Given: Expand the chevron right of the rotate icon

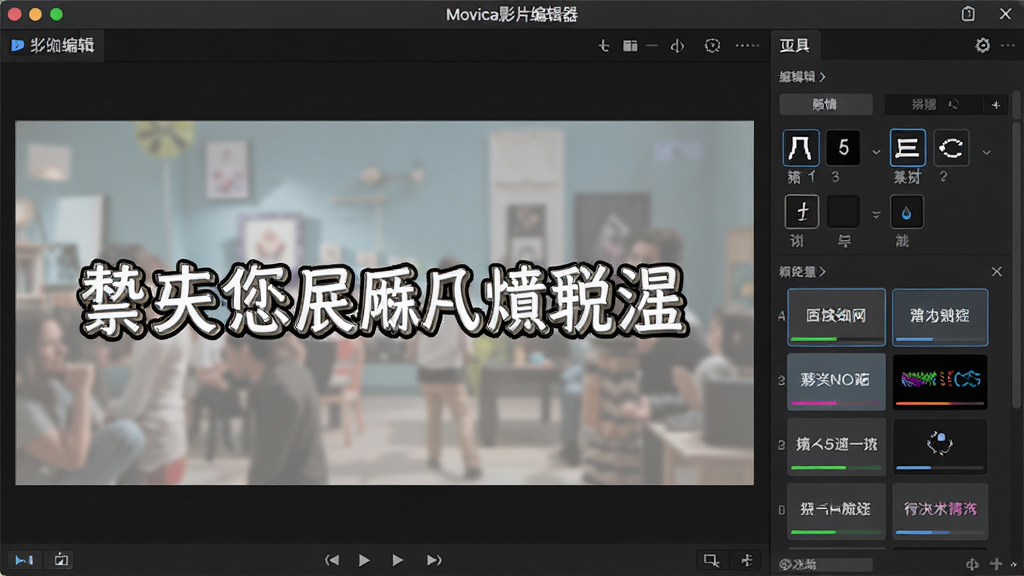Looking at the screenshot, I should pyautogui.click(x=987, y=152).
